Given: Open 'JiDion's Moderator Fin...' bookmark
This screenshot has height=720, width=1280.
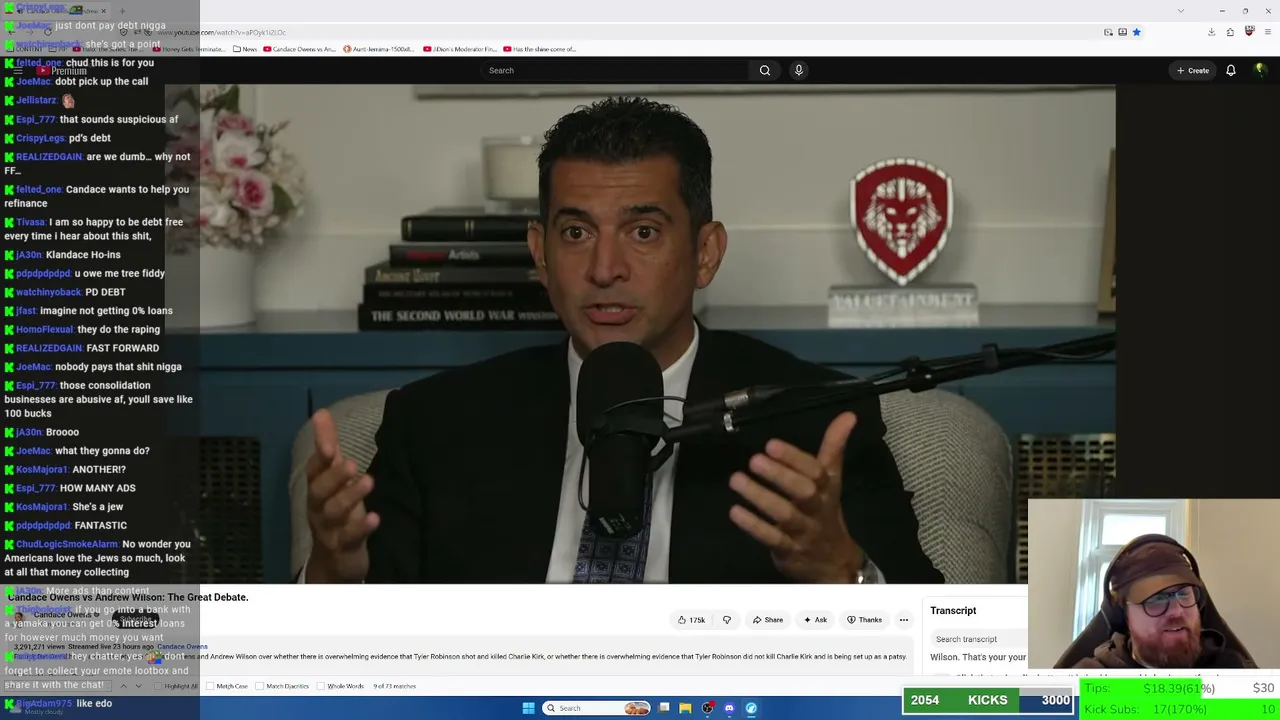Looking at the screenshot, I should pyautogui.click(x=459, y=49).
